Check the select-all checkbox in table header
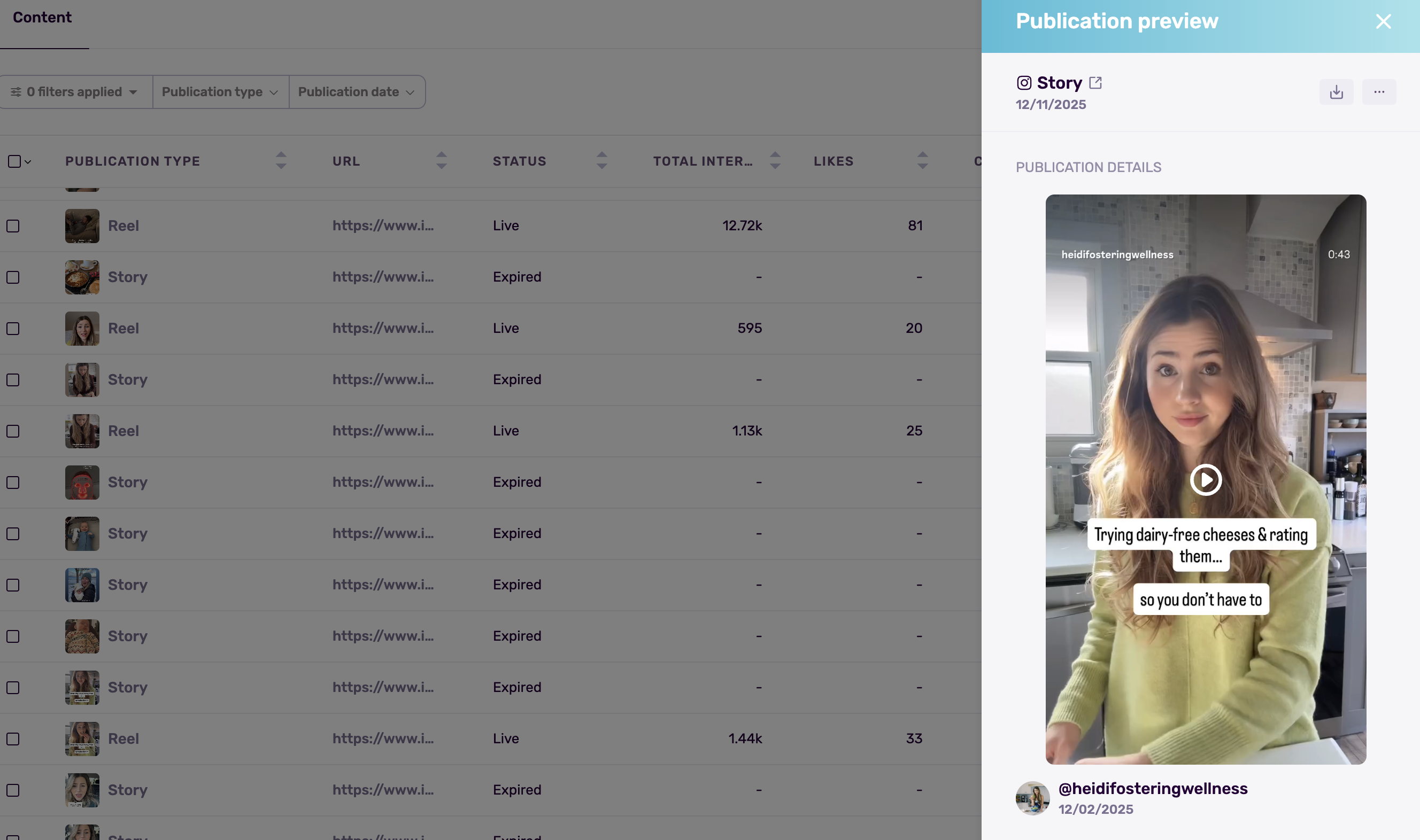 coord(13,161)
